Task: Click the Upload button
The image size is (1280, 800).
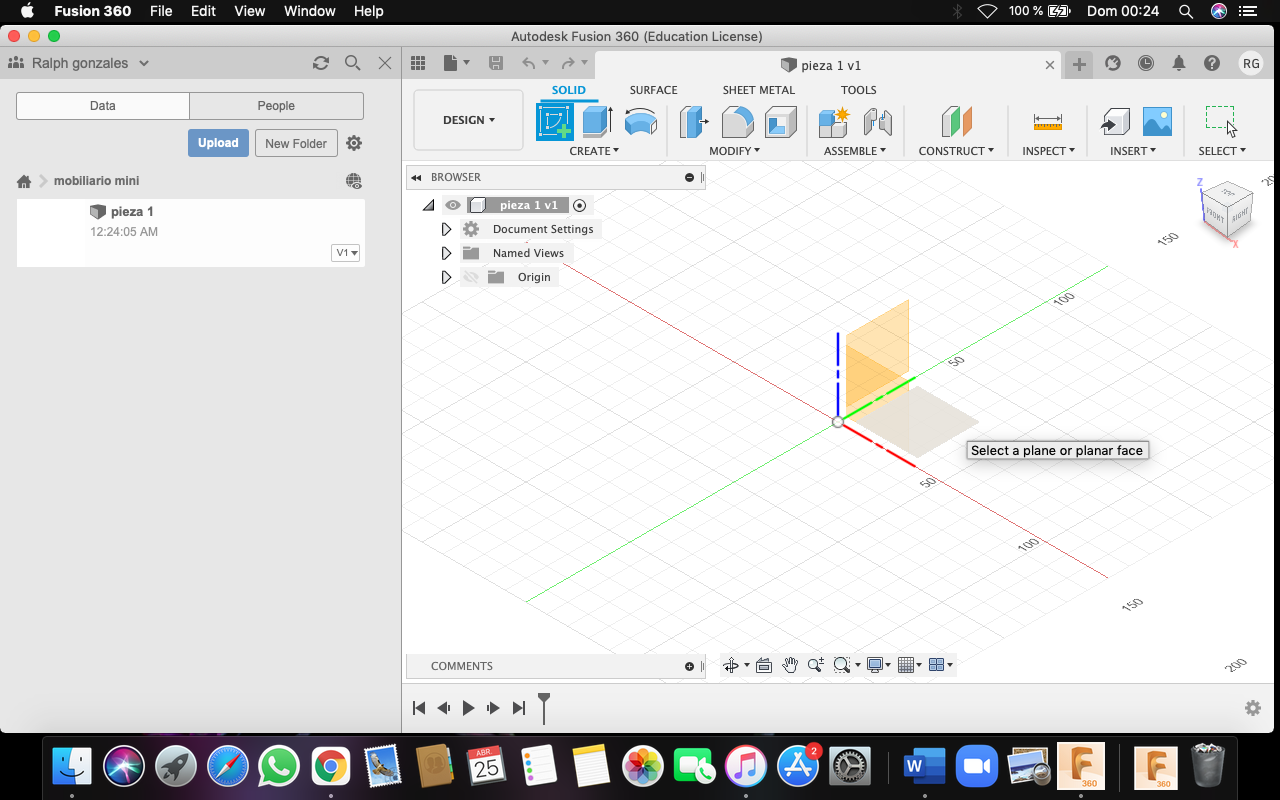Action: pos(218,143)
